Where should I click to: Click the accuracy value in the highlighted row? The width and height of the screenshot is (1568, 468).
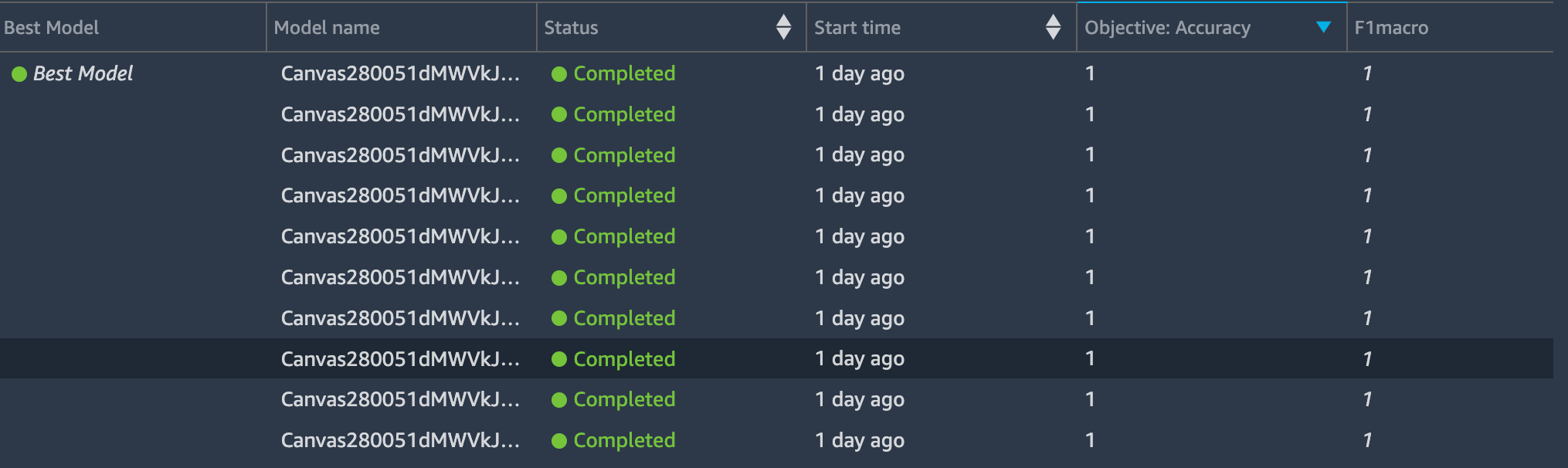[x=1090, y=358]
